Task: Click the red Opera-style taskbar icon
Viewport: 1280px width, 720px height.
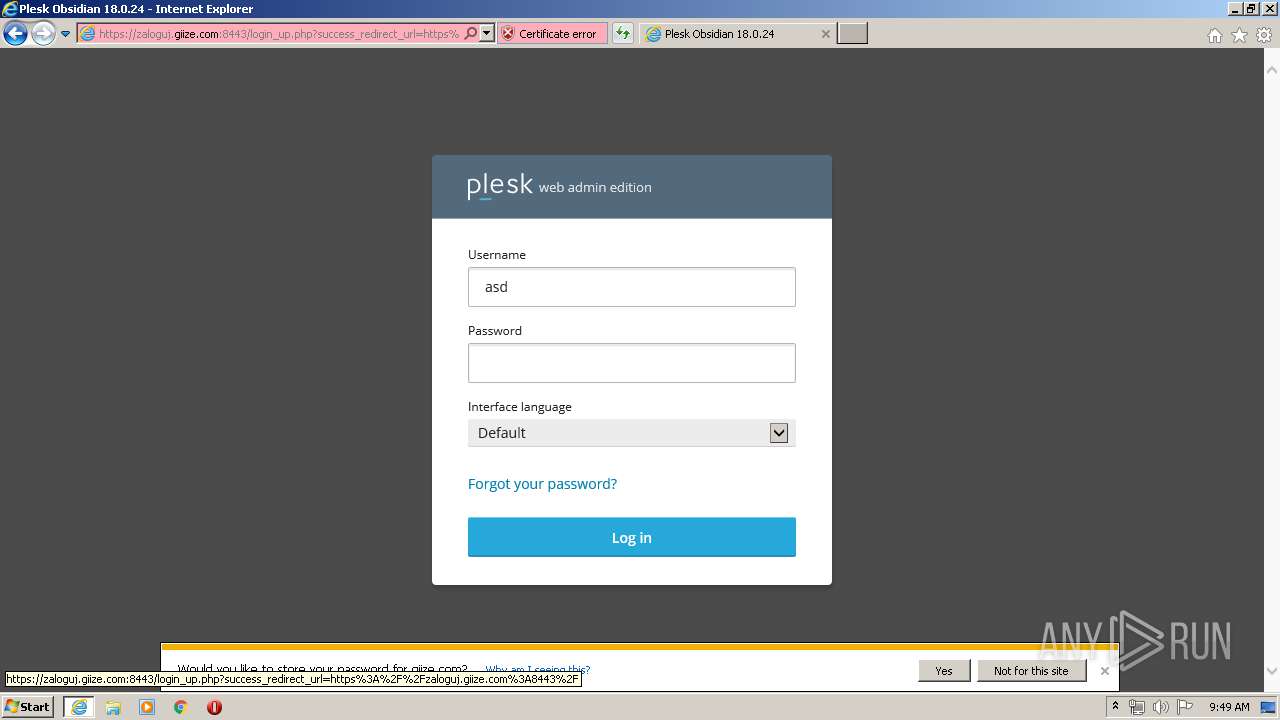Action: coord(214,707)
